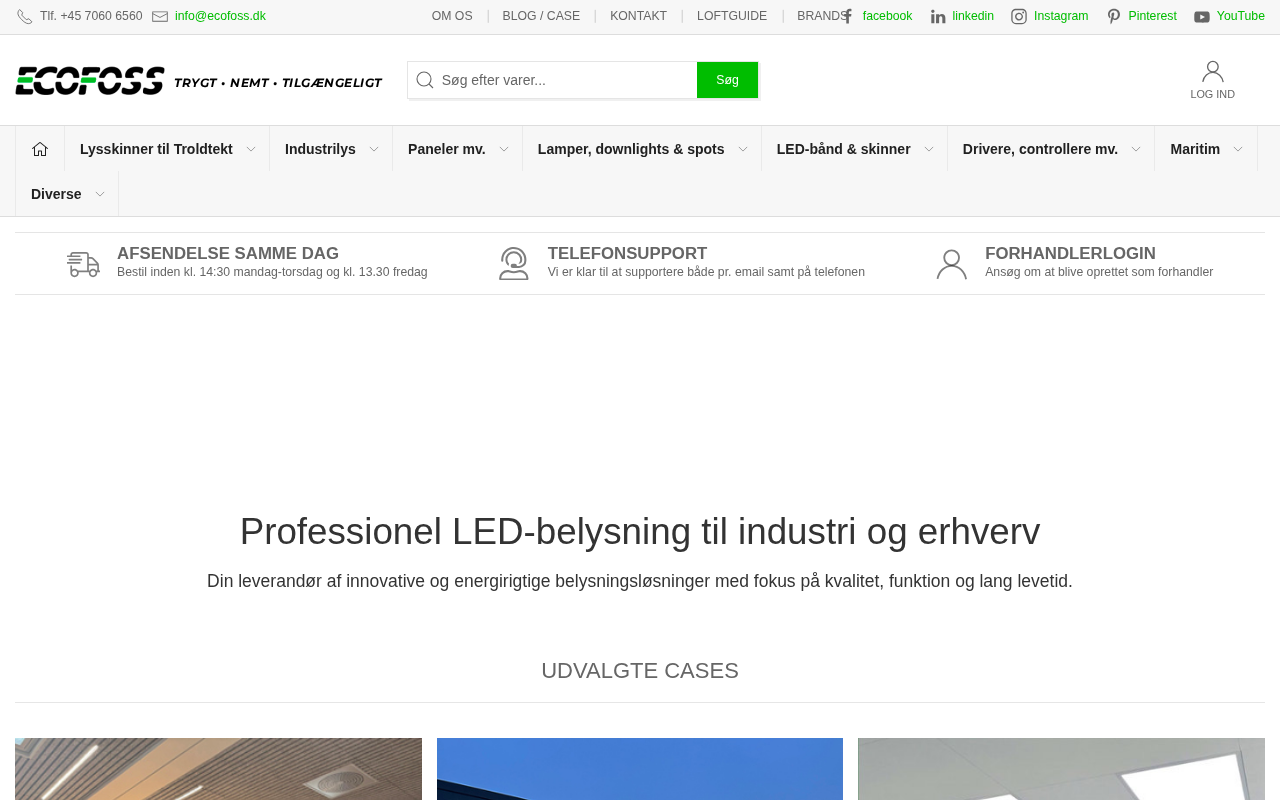This screenshot has width=1280, height=800.
Task: Go to the KONTAKT page
Action: pyautogui.click(x=638, y=16)
